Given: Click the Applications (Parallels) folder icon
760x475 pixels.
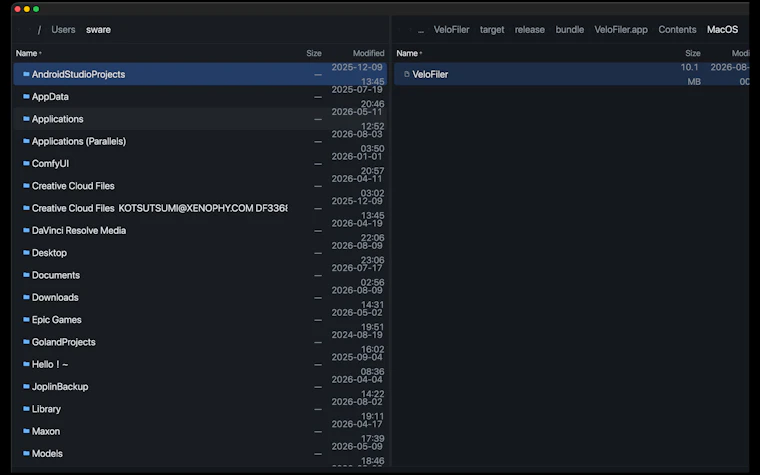Looking at the screenshot, I should 26,141.
